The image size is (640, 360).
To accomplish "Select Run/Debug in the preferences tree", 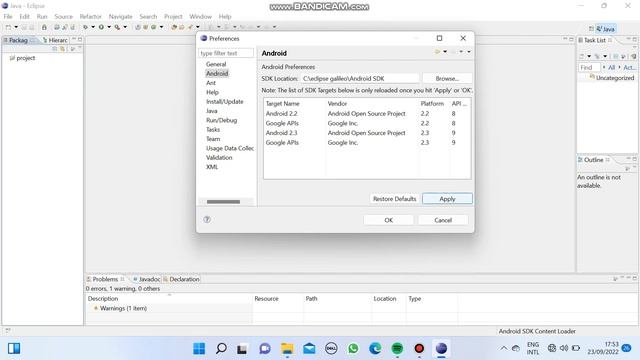I will (x=221, y=120).
